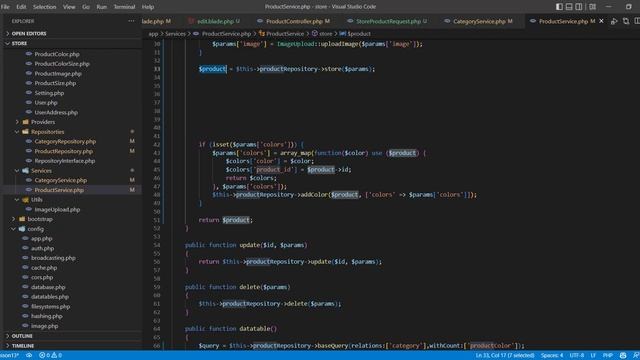
Task: Collapse the Repositories folder
Action: tap(47, 132)
